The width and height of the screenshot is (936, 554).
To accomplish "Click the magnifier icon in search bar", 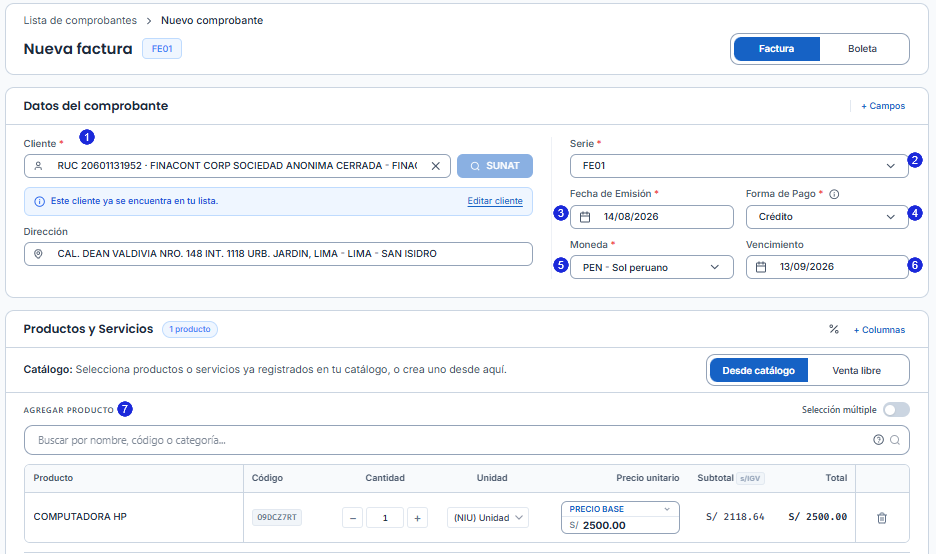I will pos(895,440).
